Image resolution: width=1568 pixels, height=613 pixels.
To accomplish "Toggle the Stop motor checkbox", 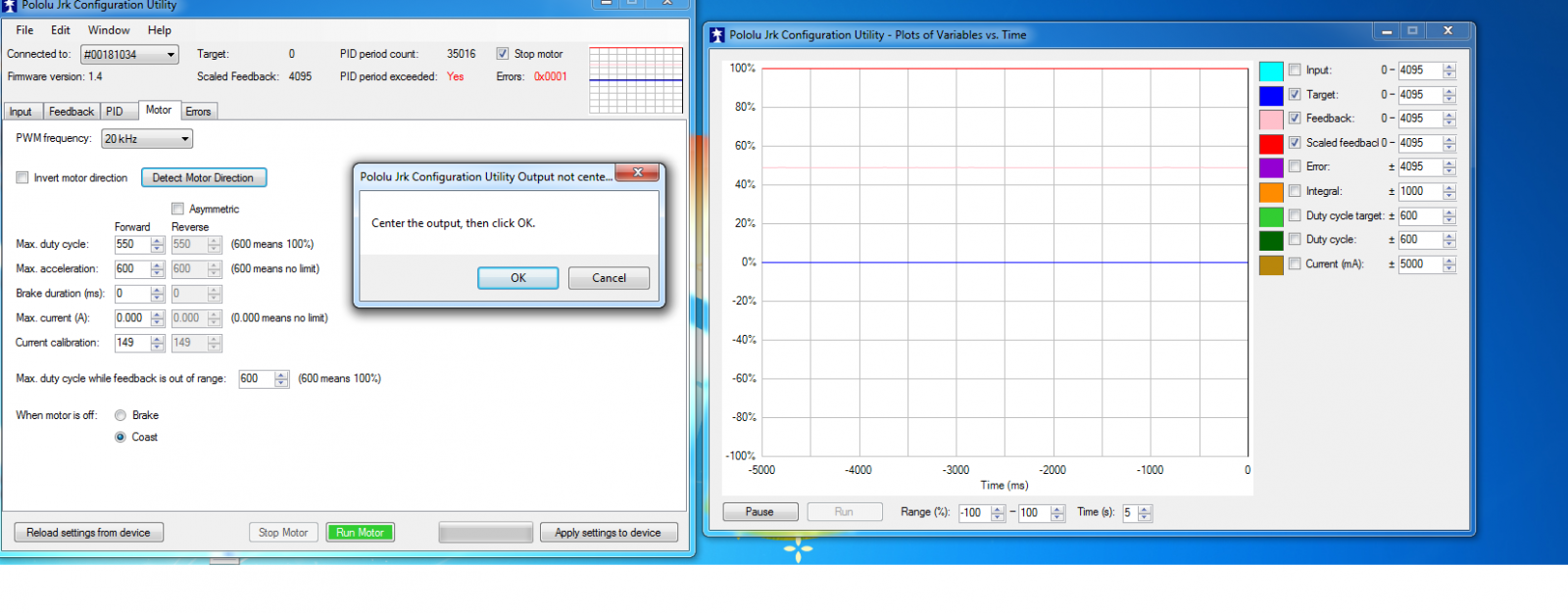I will pyautogui.click(x=503, y=54).
